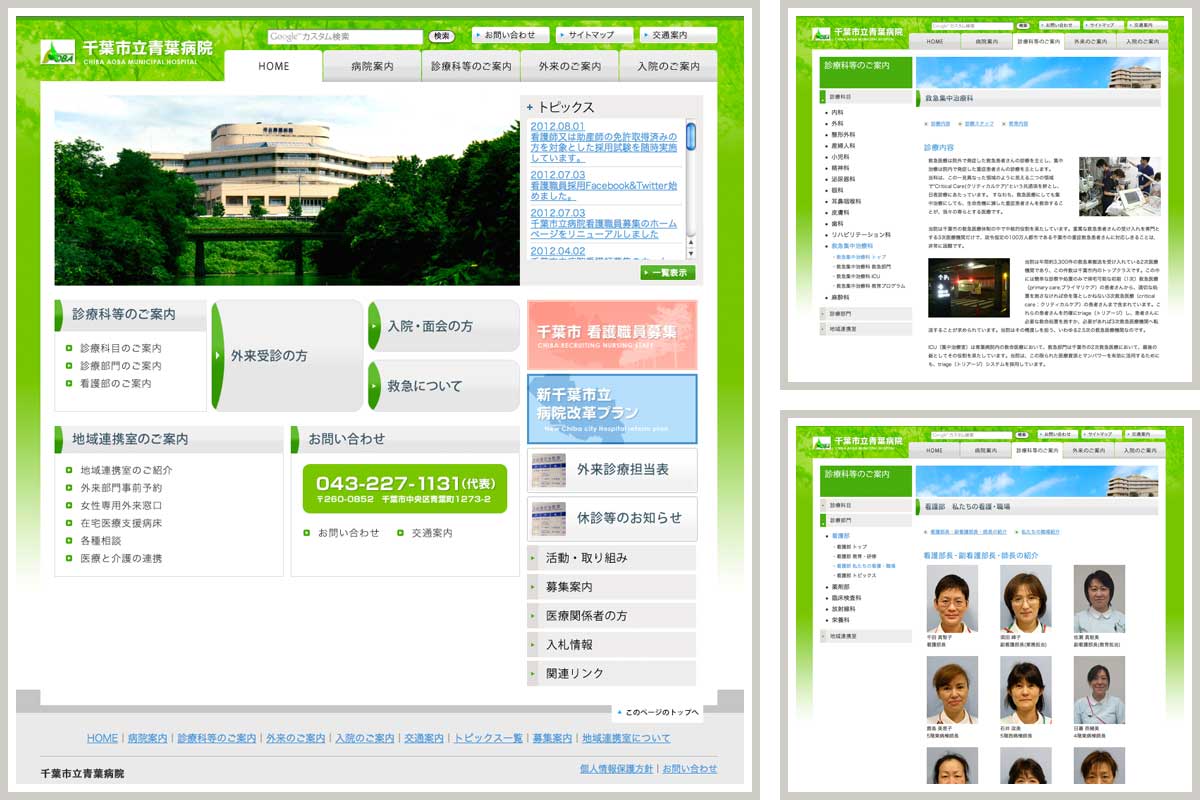The width and height of the screenshot is (1200, 800).
Task: Expand the 募集案内 section
Action: pyautogui.click(x=611, y=587)
